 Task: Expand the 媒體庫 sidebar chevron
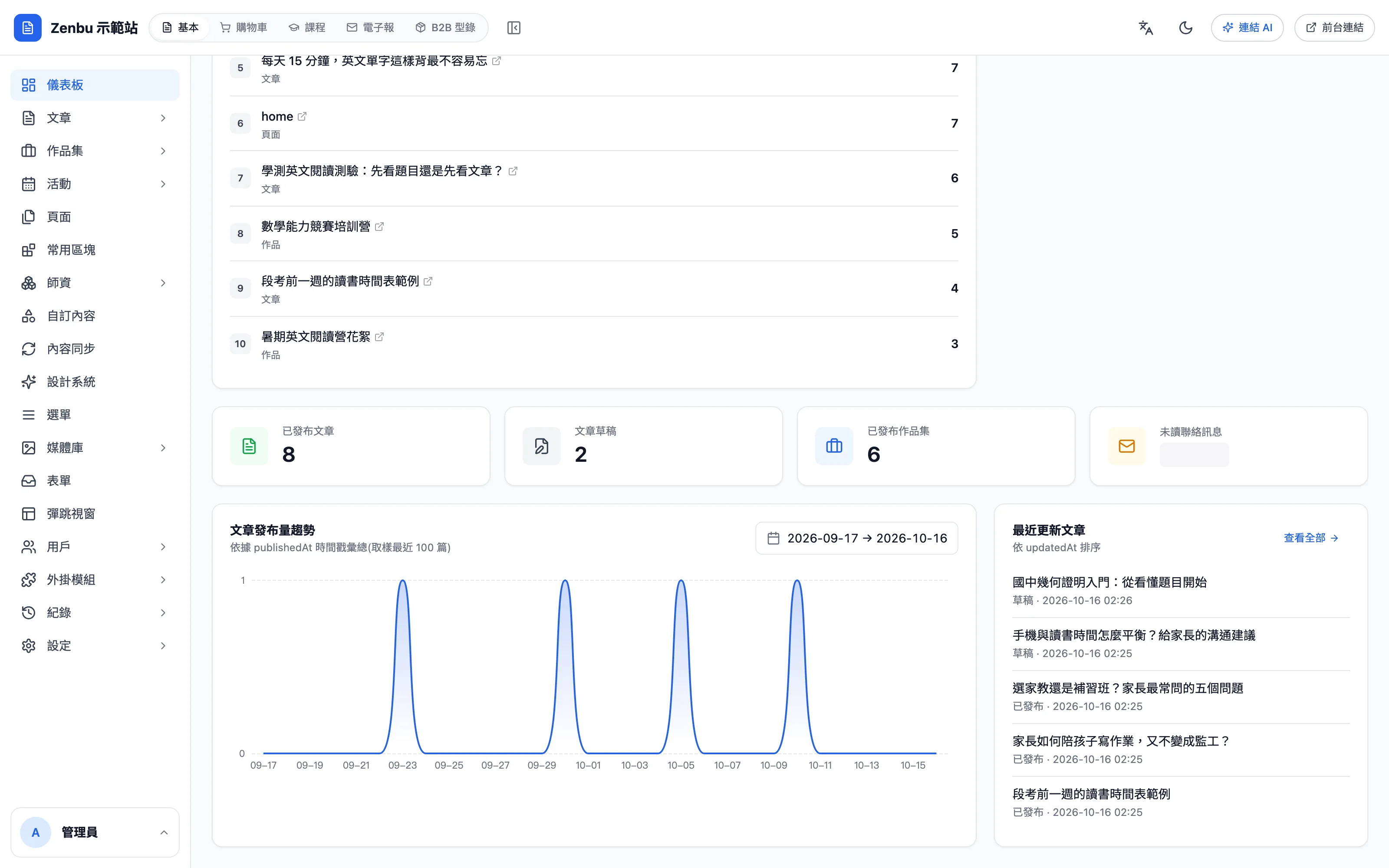(163, 448)
